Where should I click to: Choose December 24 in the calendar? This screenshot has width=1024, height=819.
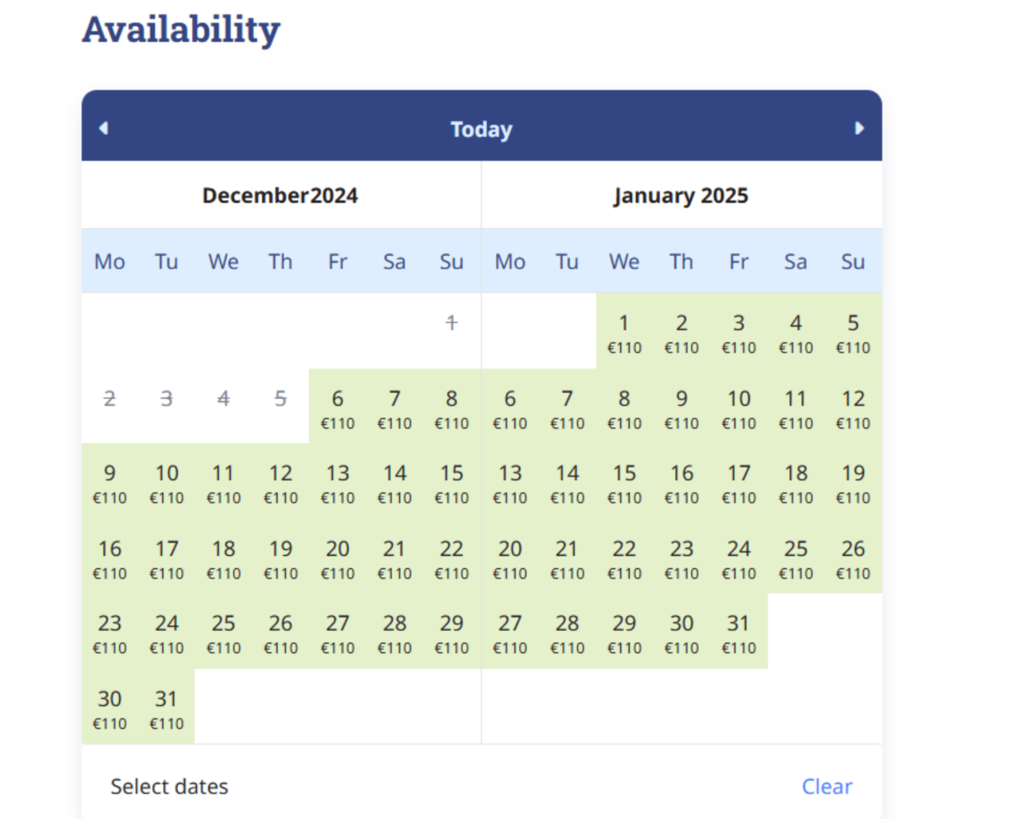(167, 632)
